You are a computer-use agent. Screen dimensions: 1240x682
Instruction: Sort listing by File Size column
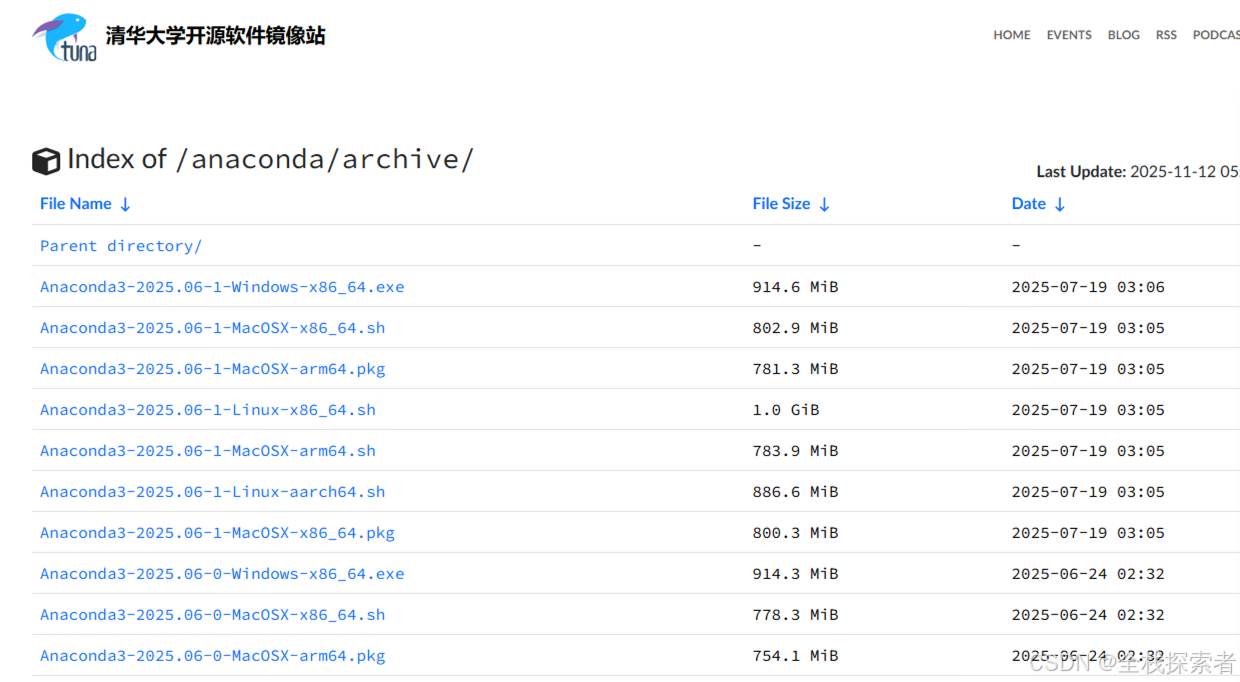pos(781,203)
